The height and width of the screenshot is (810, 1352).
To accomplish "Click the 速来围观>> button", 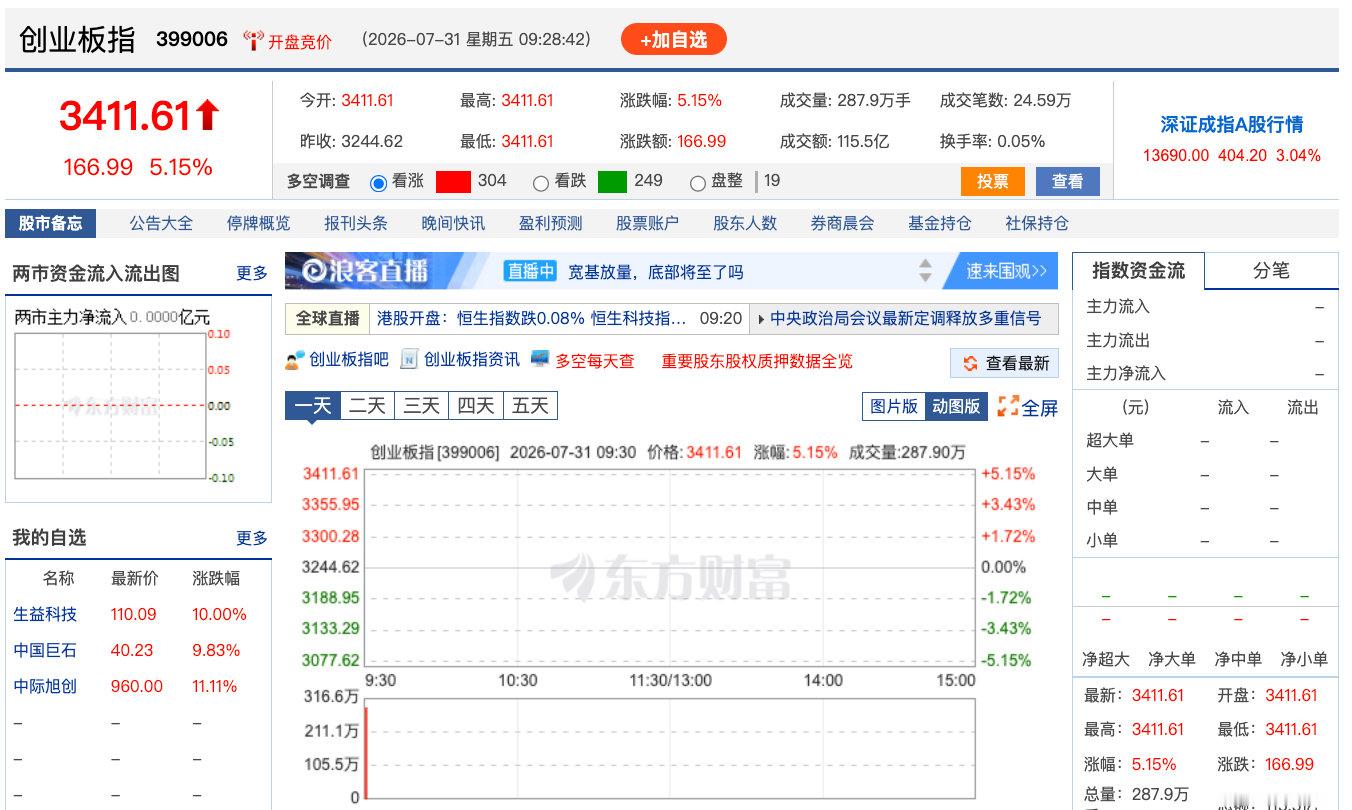I will [1005, 271].
